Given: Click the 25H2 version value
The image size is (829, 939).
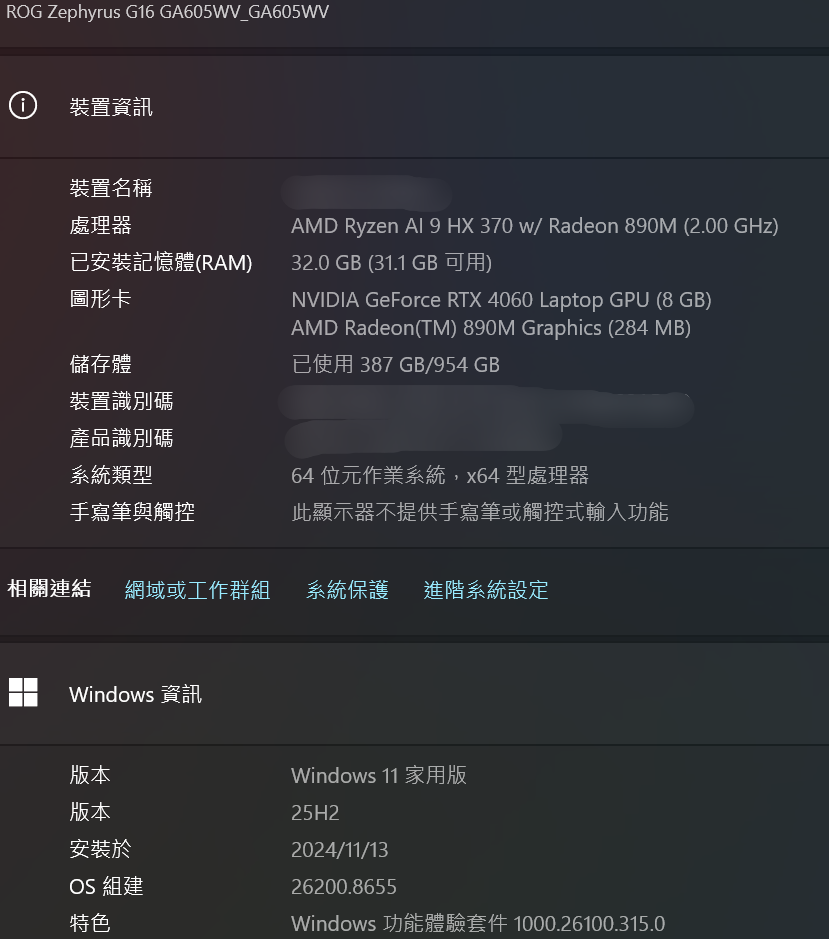Looking at the screenshot, I should pos(315,813).
